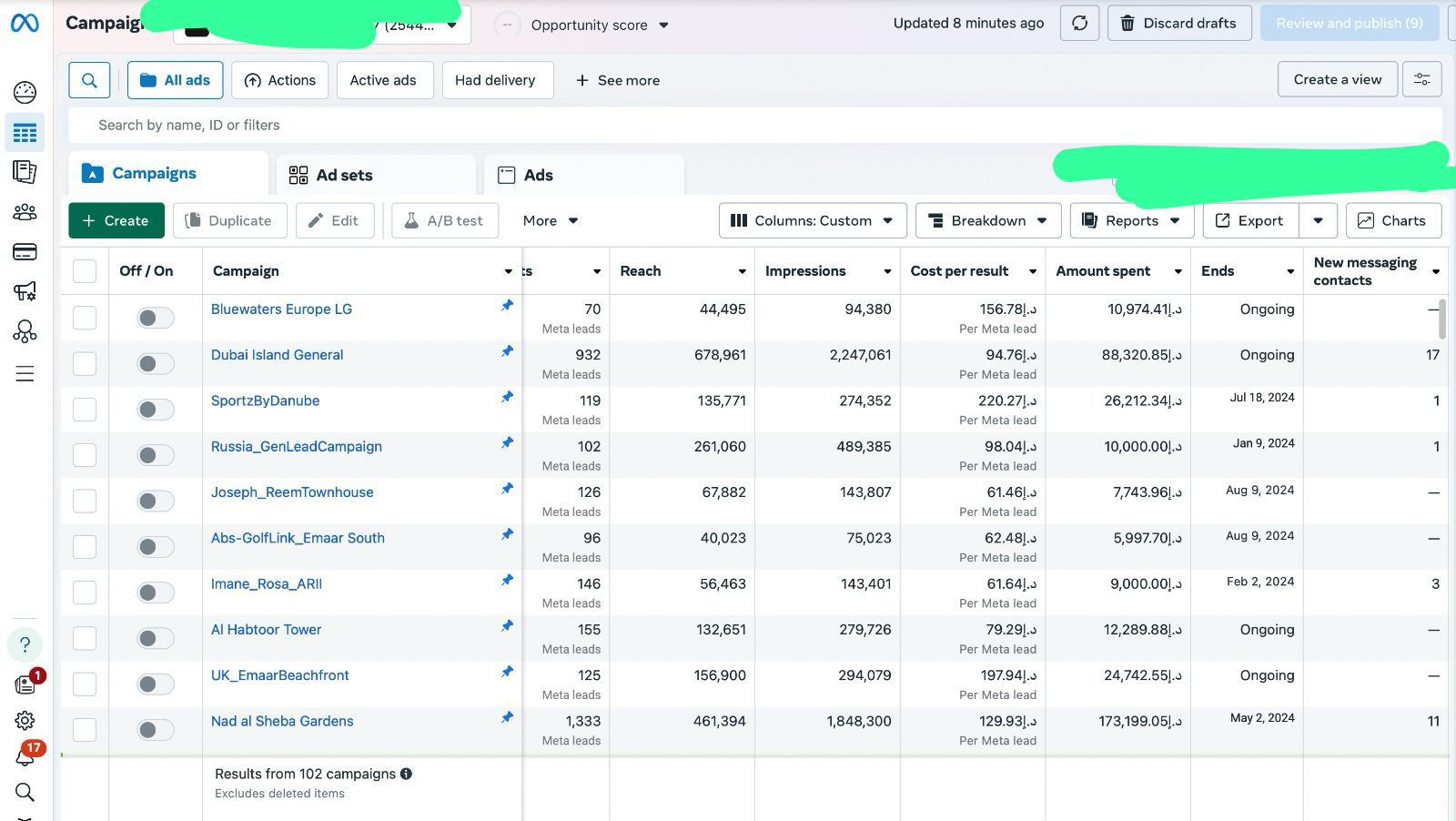This screenshot has height=821, width=1456.
Task: Open the Settings gear in sidebar
Action: [x=25, y=721]
